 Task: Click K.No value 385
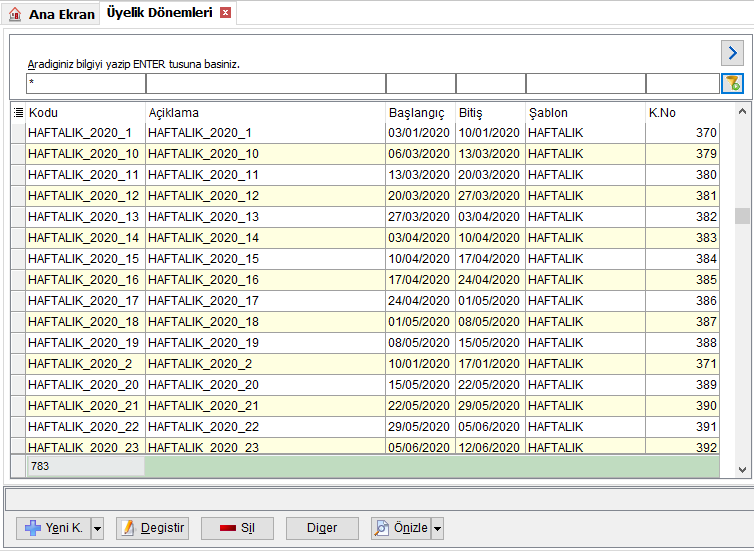682,280
